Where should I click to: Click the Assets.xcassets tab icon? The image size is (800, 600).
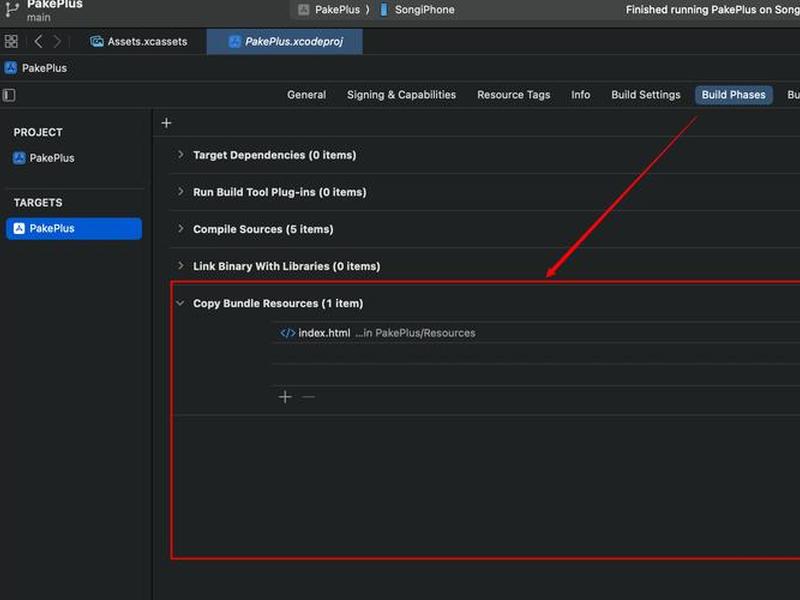(96, 41)
